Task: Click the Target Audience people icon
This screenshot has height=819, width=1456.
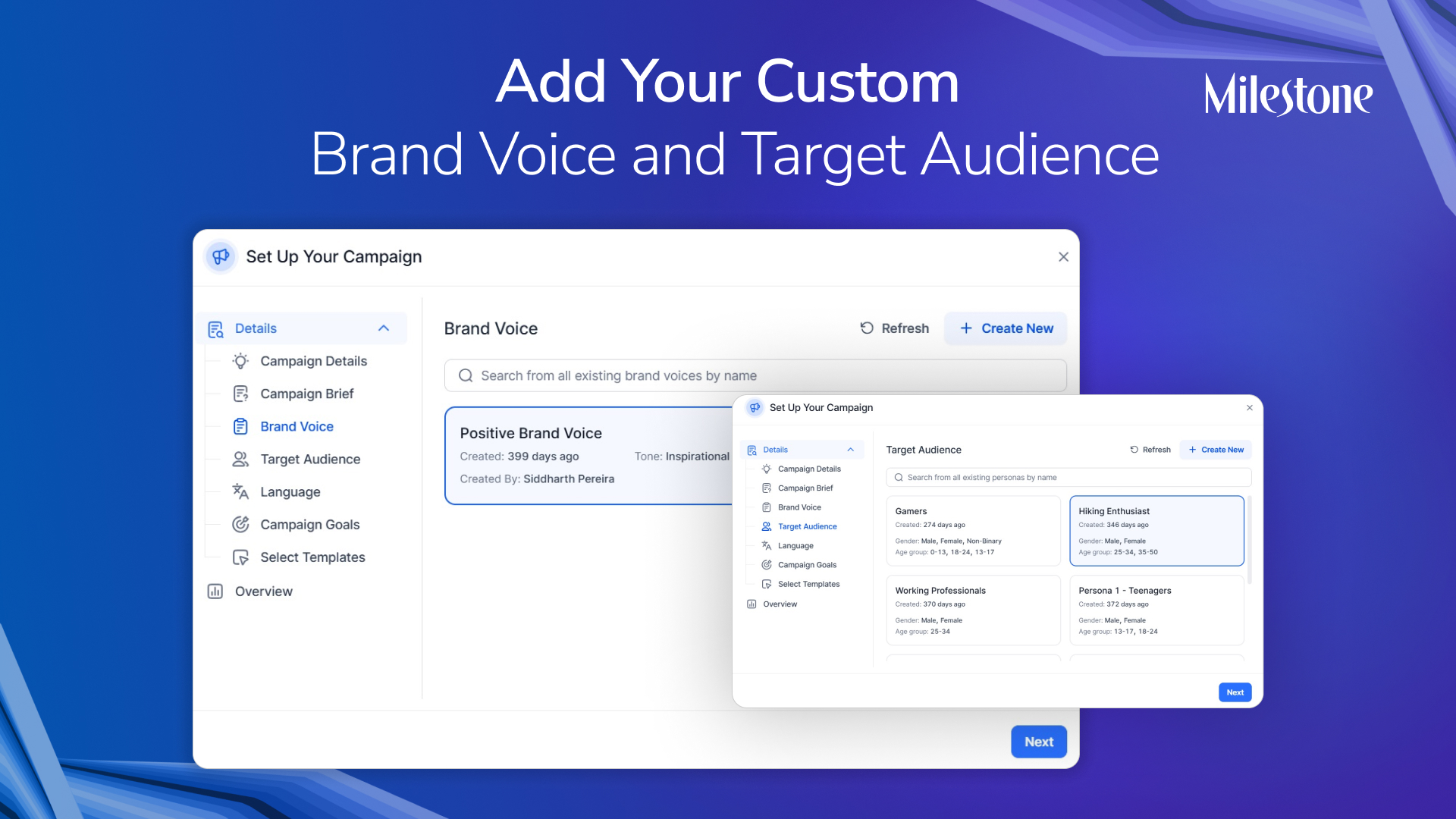Action: 240,459
